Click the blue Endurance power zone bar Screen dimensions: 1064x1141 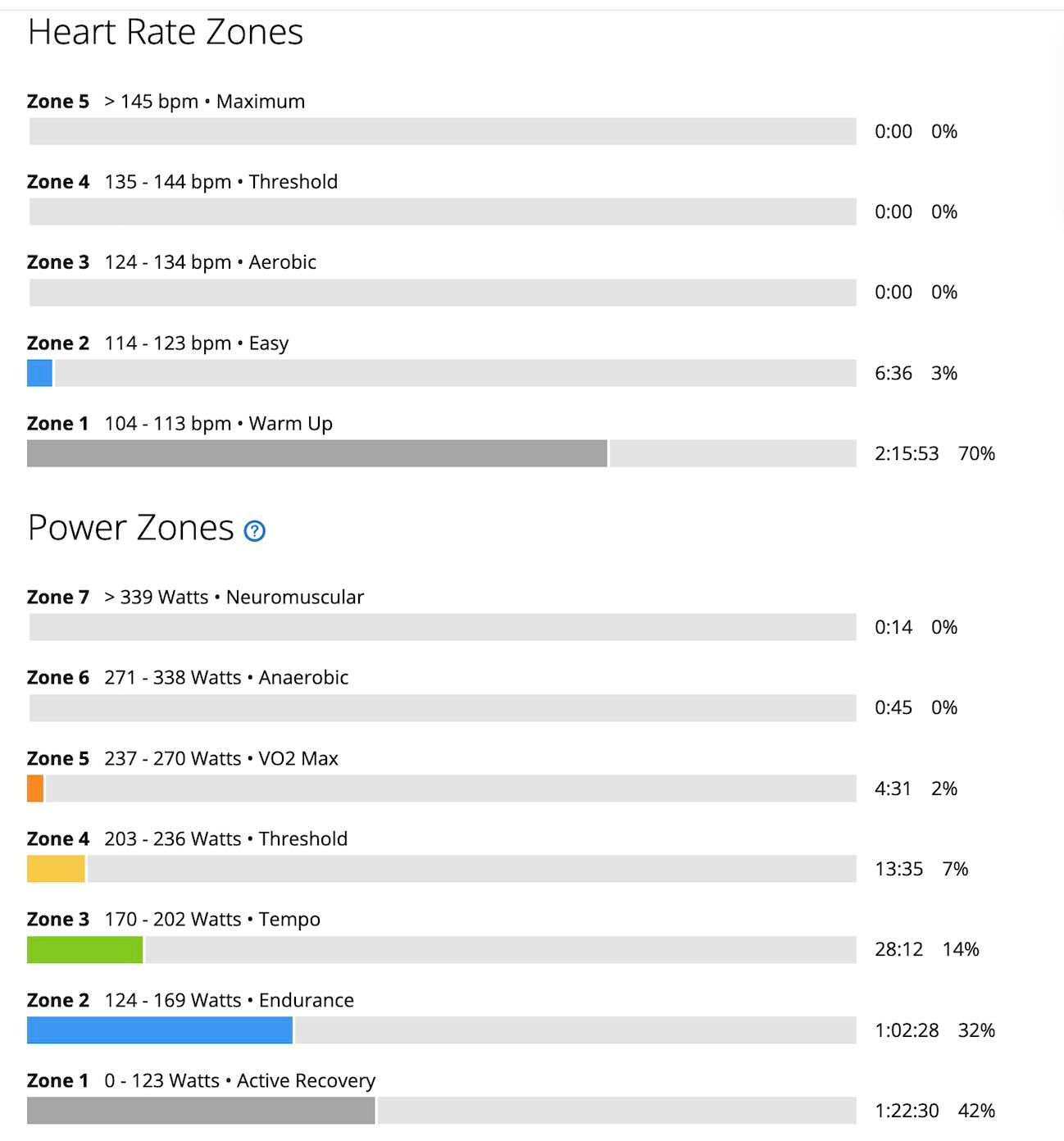click(159, 1030)
